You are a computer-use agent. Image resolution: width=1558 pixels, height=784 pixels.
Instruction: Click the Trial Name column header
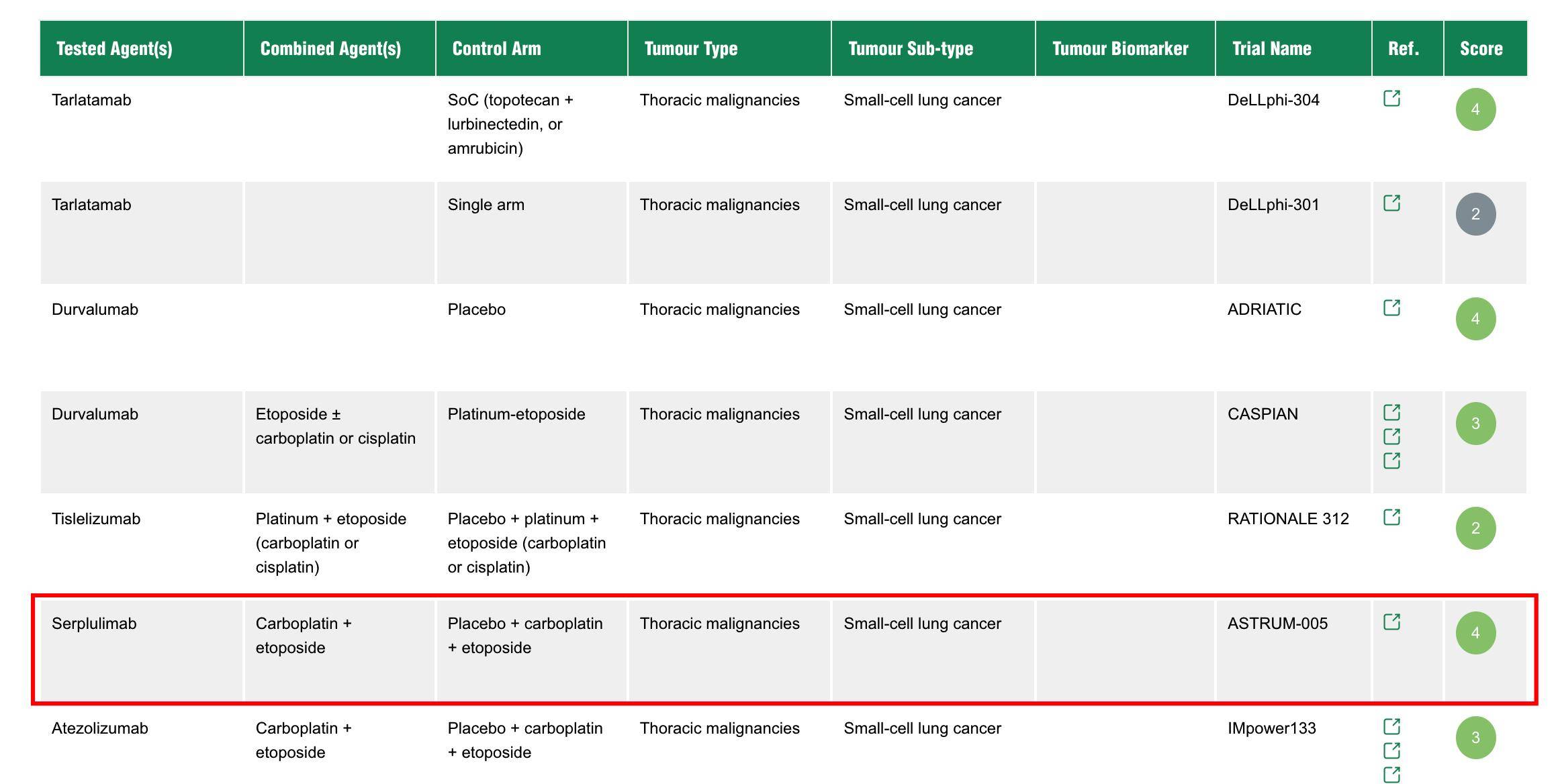pos(1271,48)
